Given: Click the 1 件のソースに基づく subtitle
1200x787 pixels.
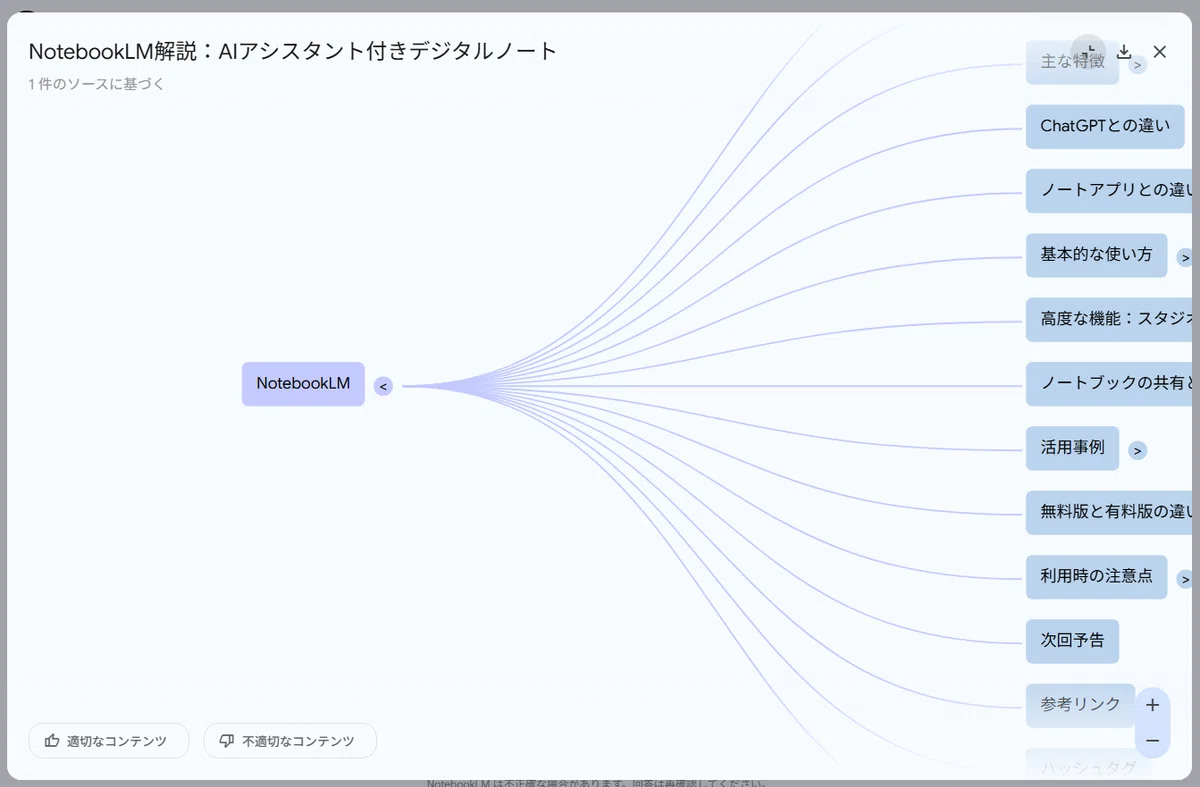Looking at the screenshot, I should coord(97,84).
